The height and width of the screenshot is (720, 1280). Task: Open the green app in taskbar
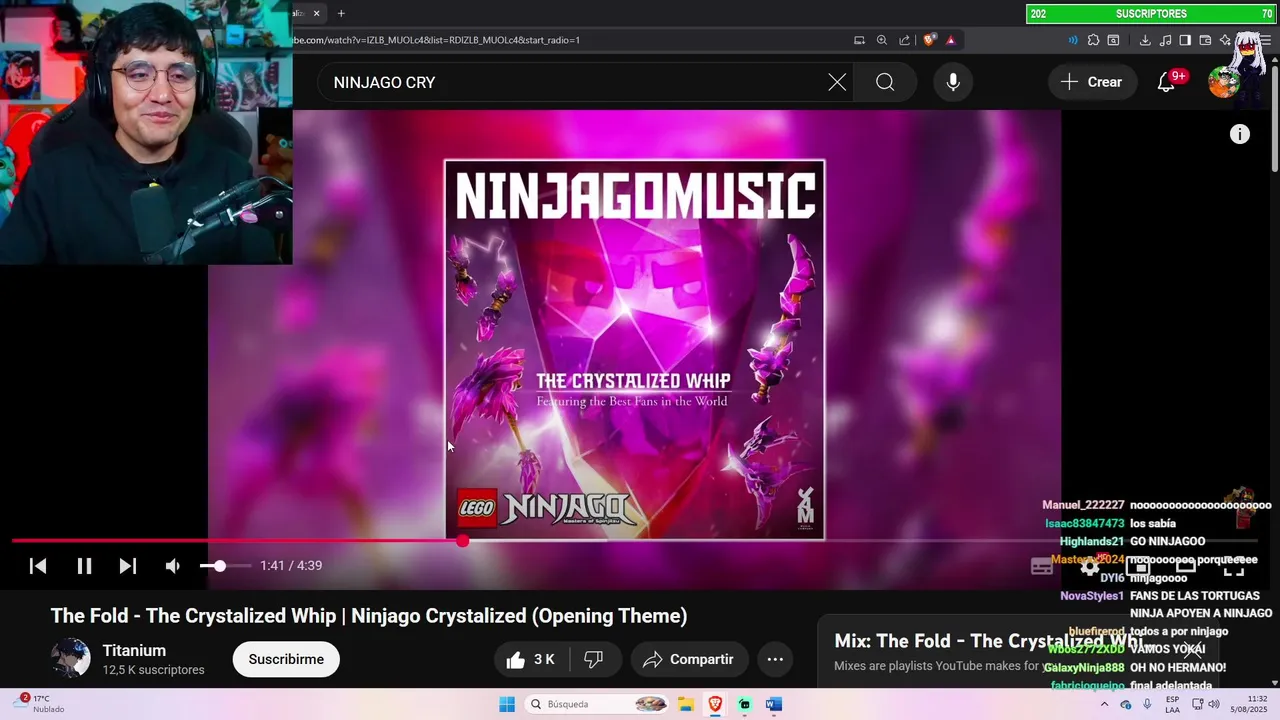744,704
